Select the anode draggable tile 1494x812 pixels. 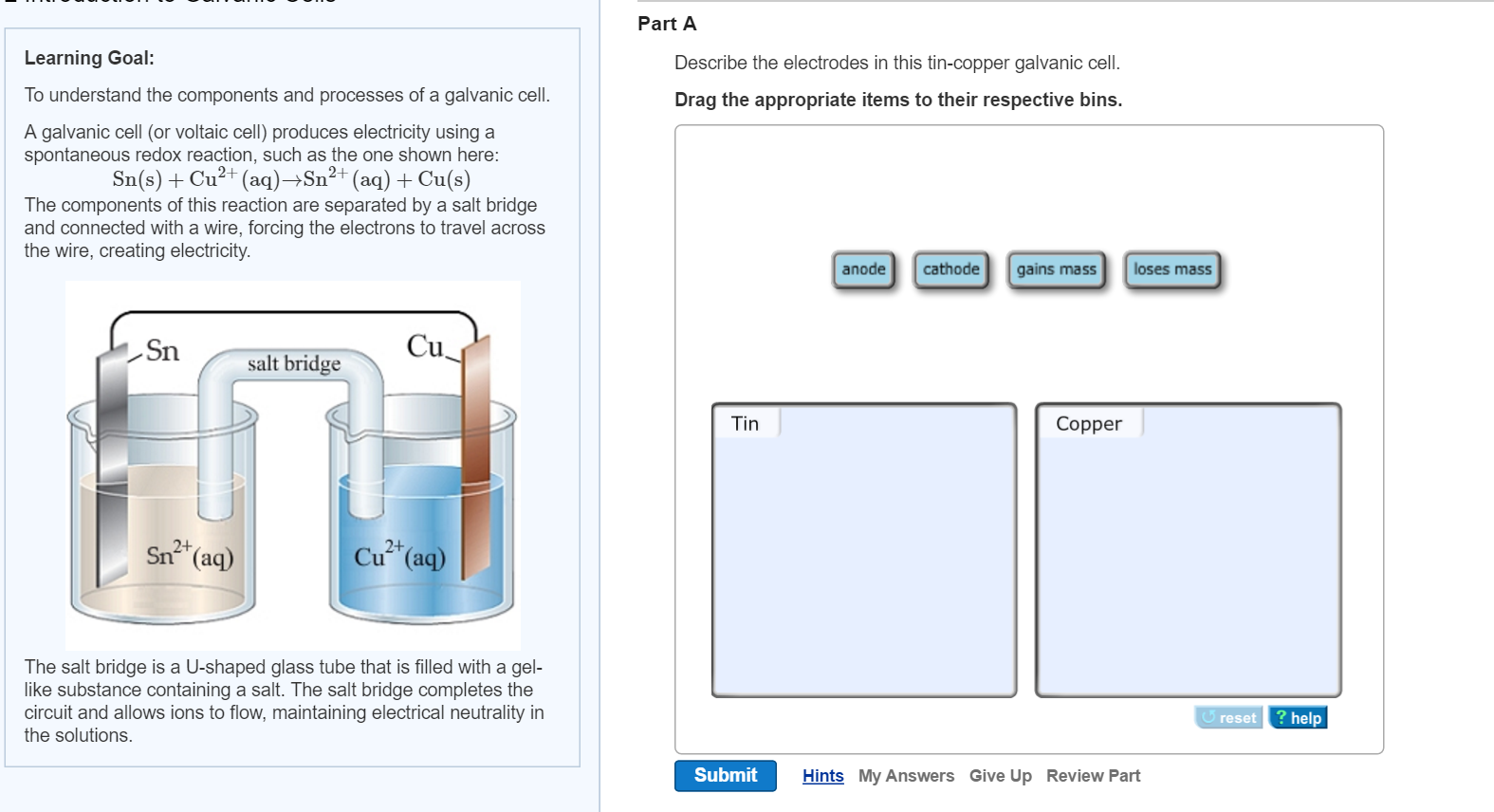pyautogui.click(x=863, y=268)
